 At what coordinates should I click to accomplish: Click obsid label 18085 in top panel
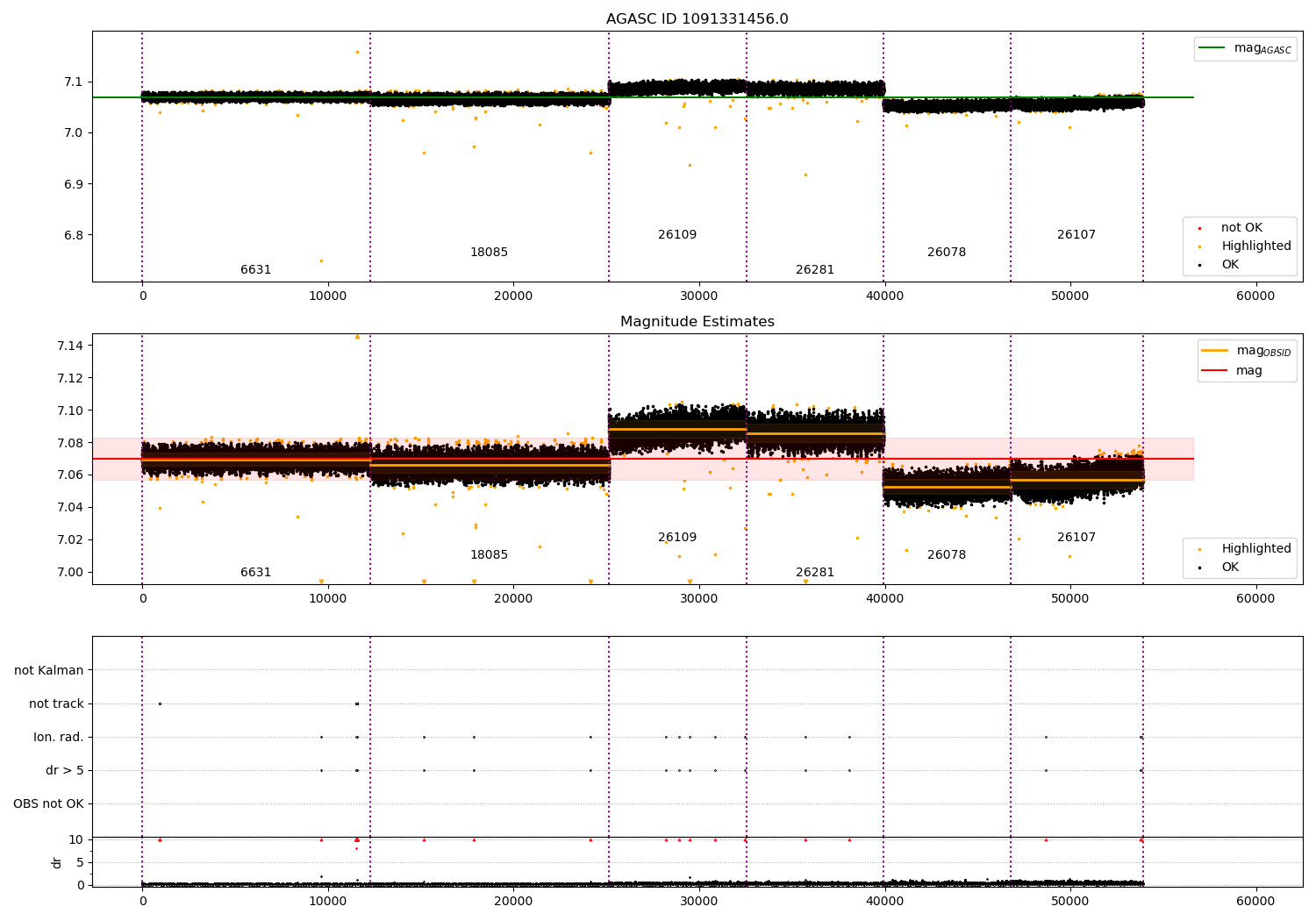tap(489, 253)
